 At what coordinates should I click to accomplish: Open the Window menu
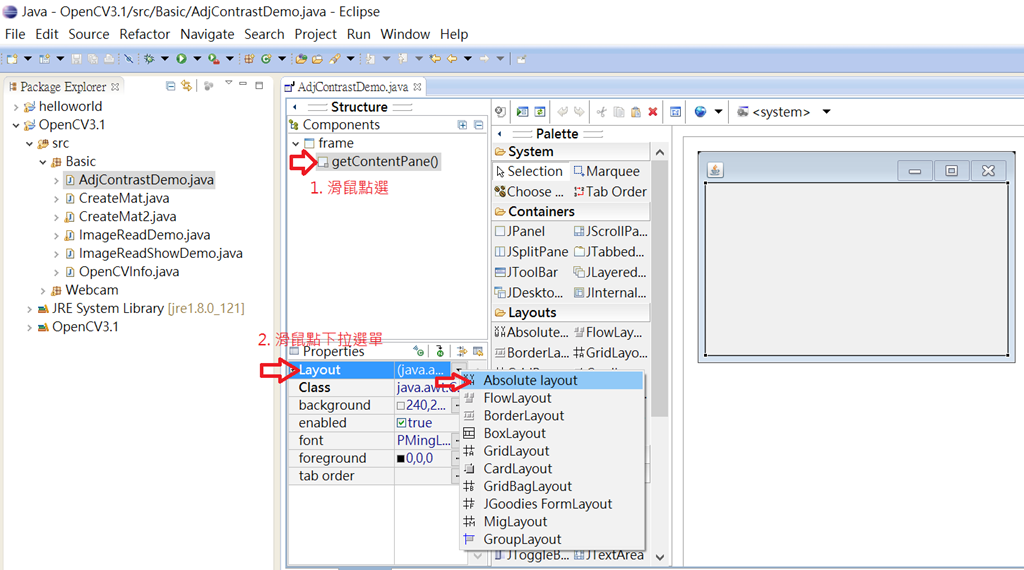click(x=405, y=34)
